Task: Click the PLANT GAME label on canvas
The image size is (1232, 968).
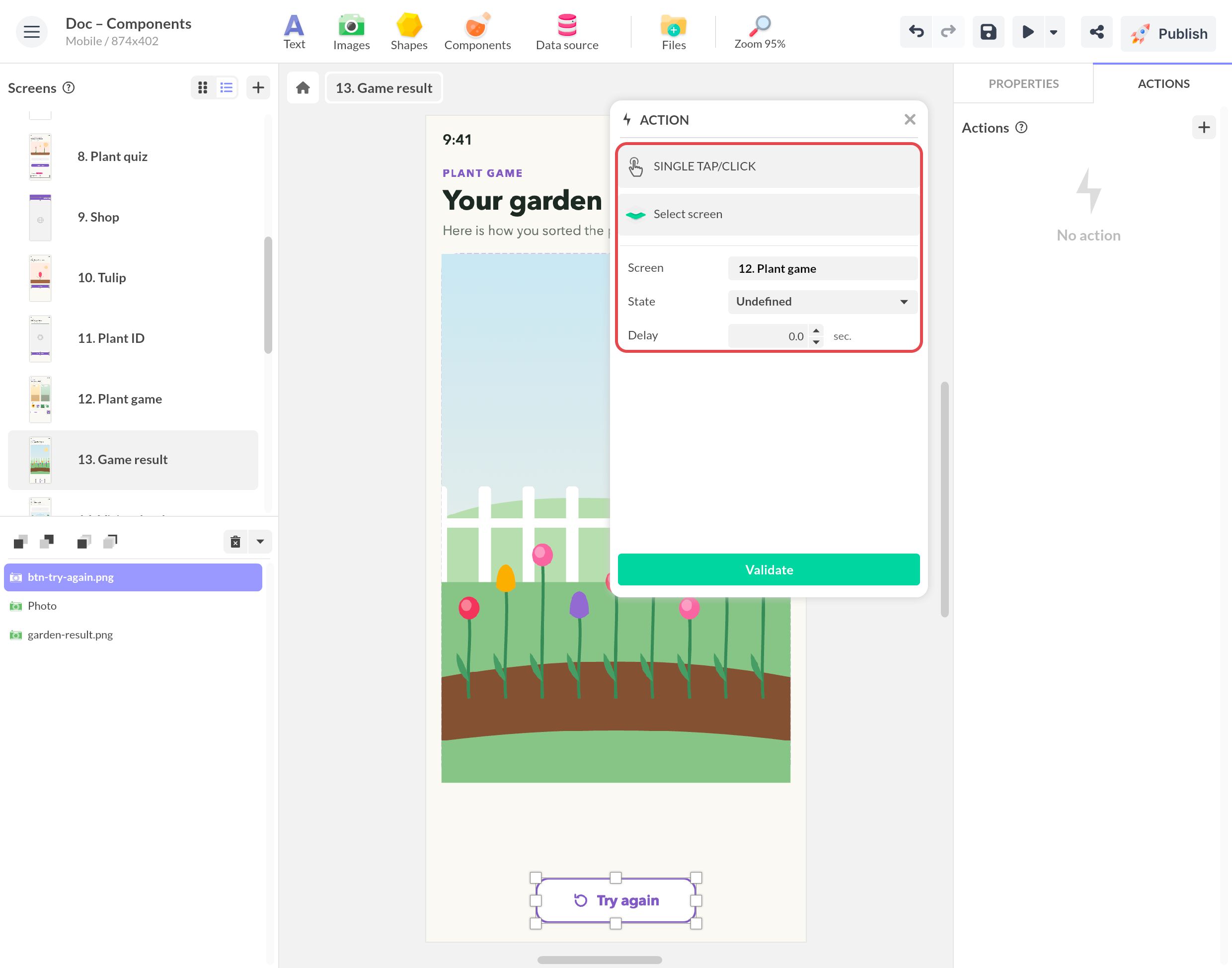Action: [x=482, y=173]
